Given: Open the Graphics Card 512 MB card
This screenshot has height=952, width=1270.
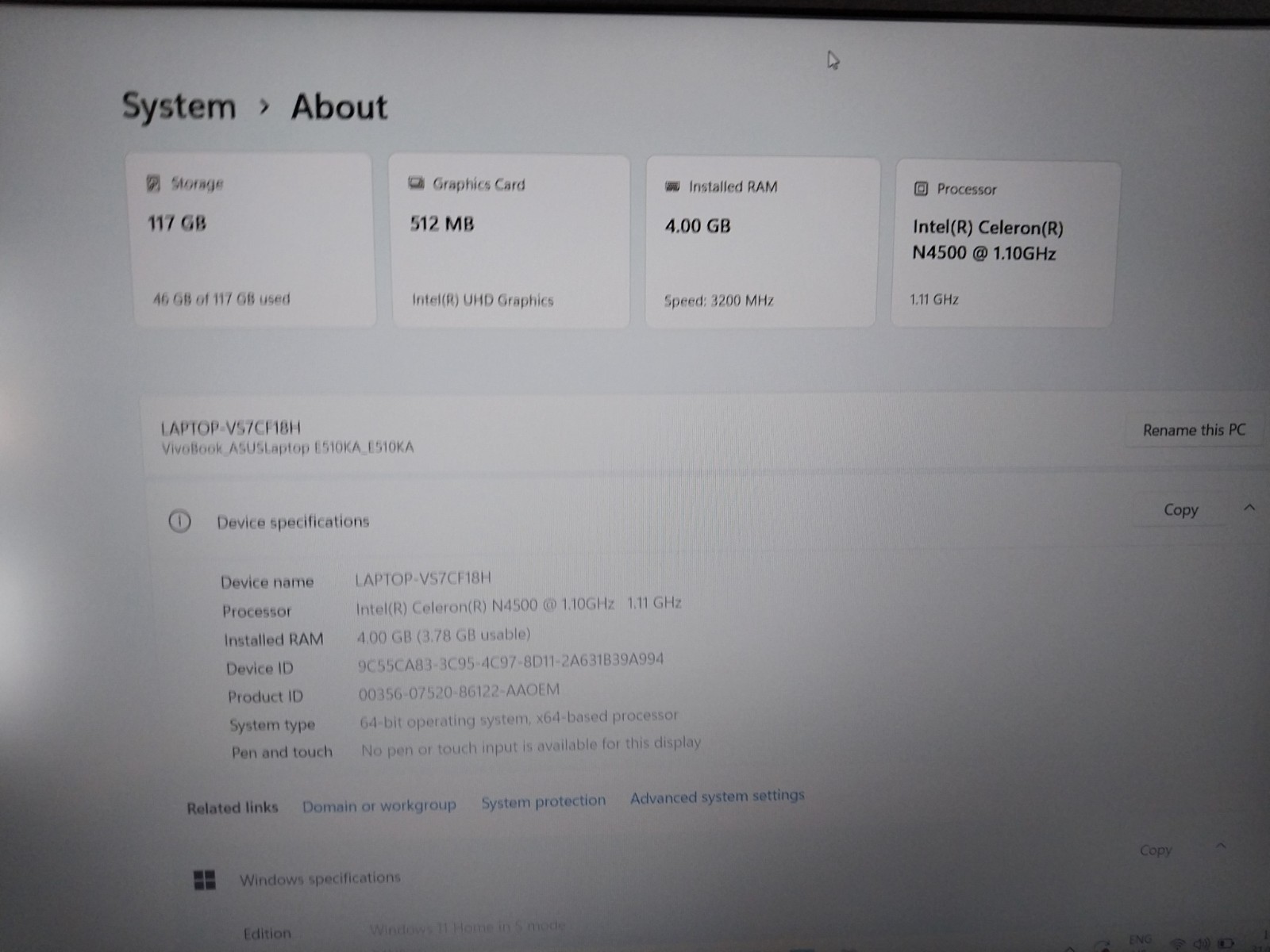Looking at the screenshot, I should [510, 241].
